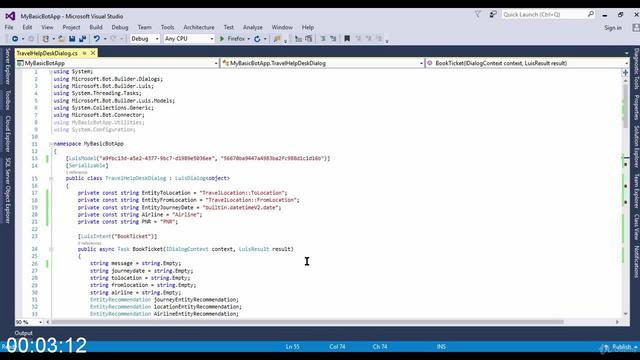
Task: Click the Navigate Backward toolbar icon
Action: [15, 39]
